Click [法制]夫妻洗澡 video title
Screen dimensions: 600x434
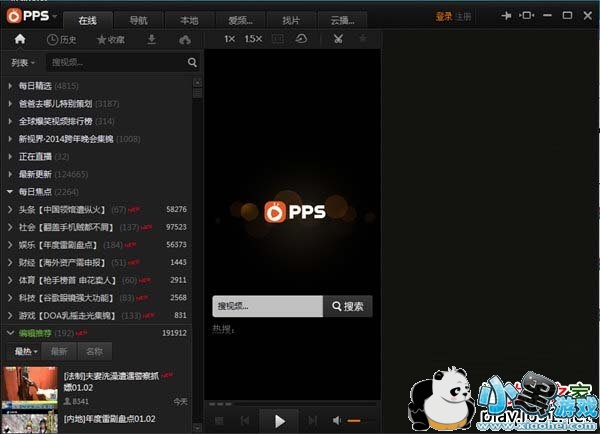pyautogui.click(x=111, y=382)
